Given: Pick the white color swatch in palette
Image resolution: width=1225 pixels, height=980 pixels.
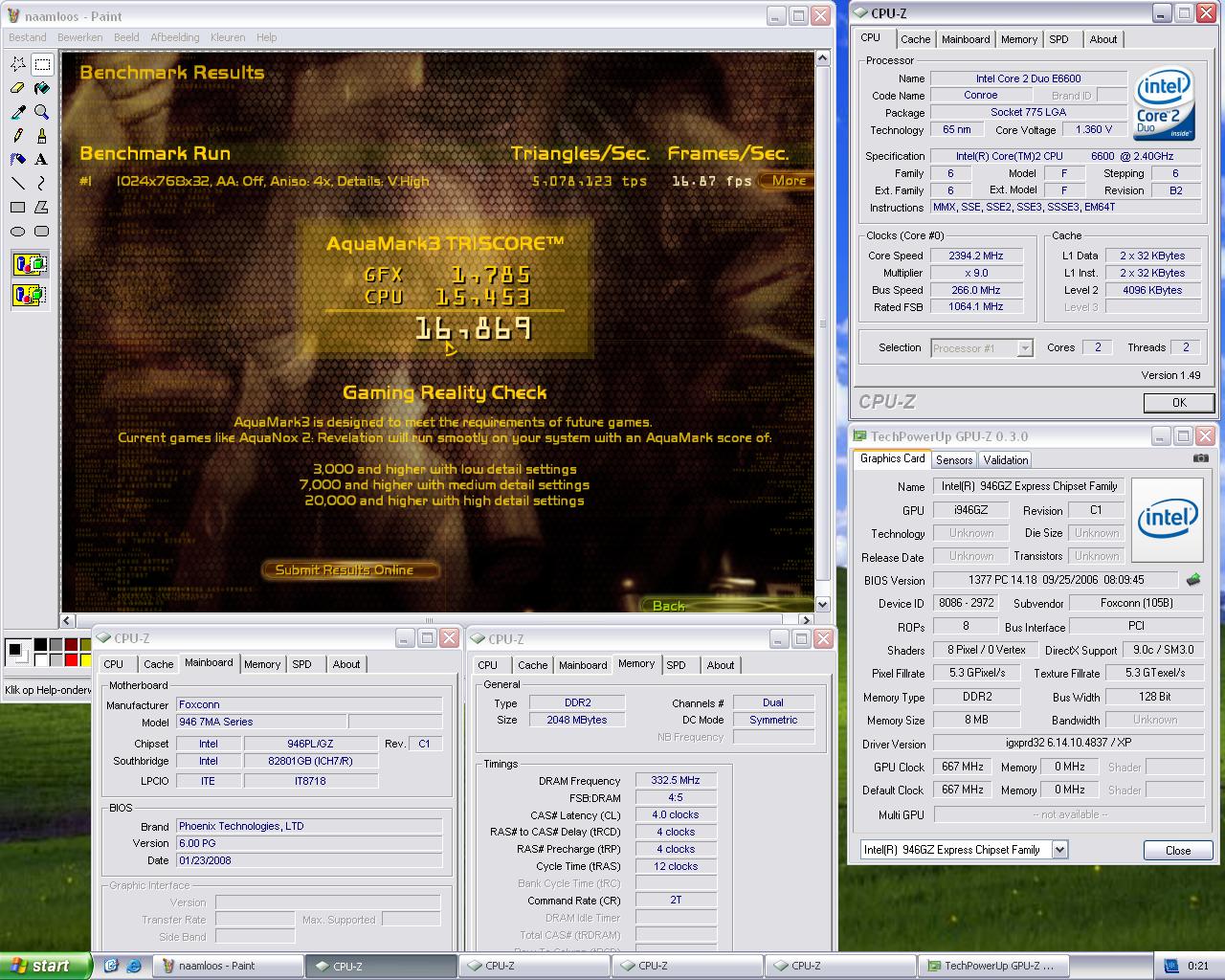Looking at the screenshot, I should (40, 659).
